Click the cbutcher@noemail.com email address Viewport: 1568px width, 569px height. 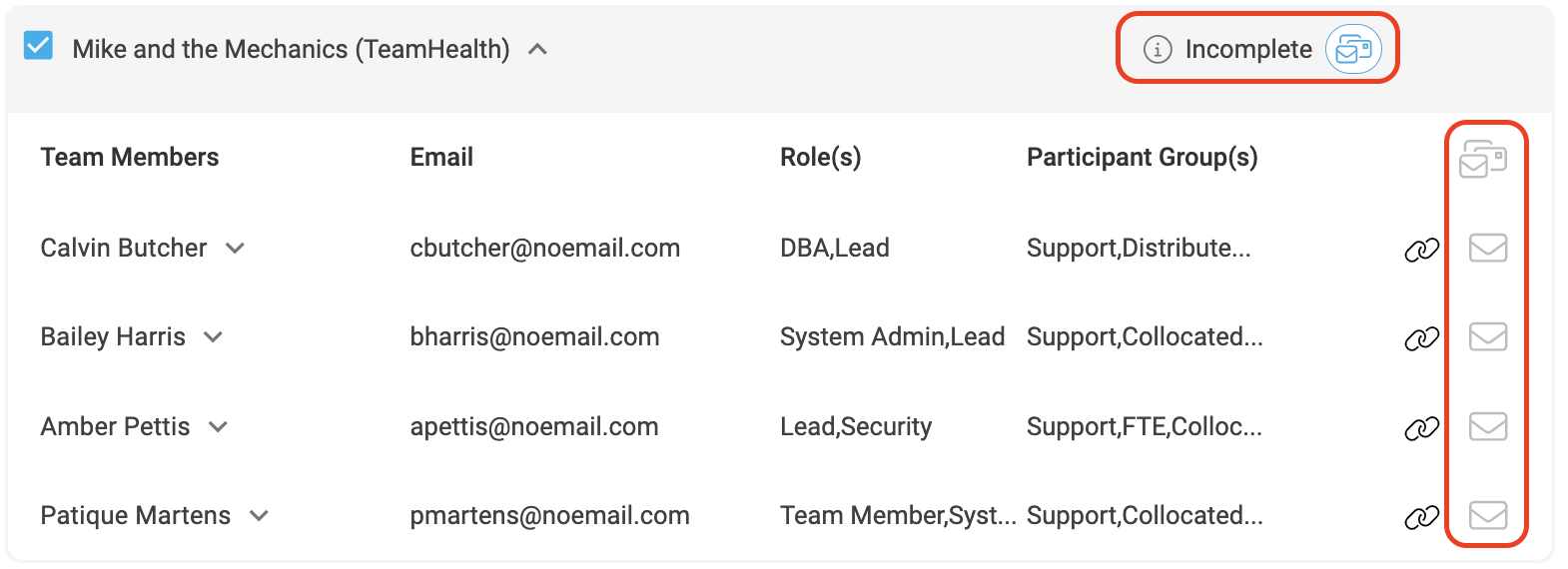coord(544,248)
